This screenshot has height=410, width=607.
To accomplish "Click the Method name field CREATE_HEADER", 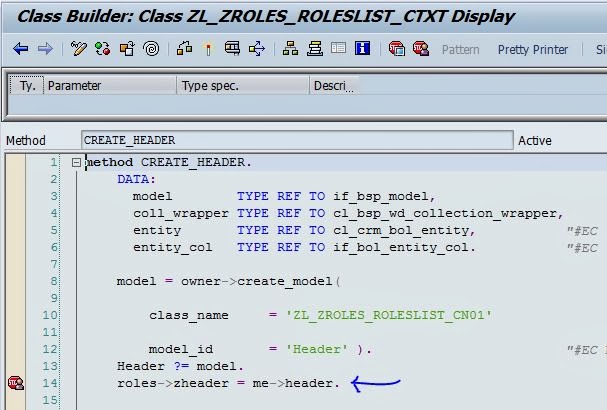I will point(297,140).
